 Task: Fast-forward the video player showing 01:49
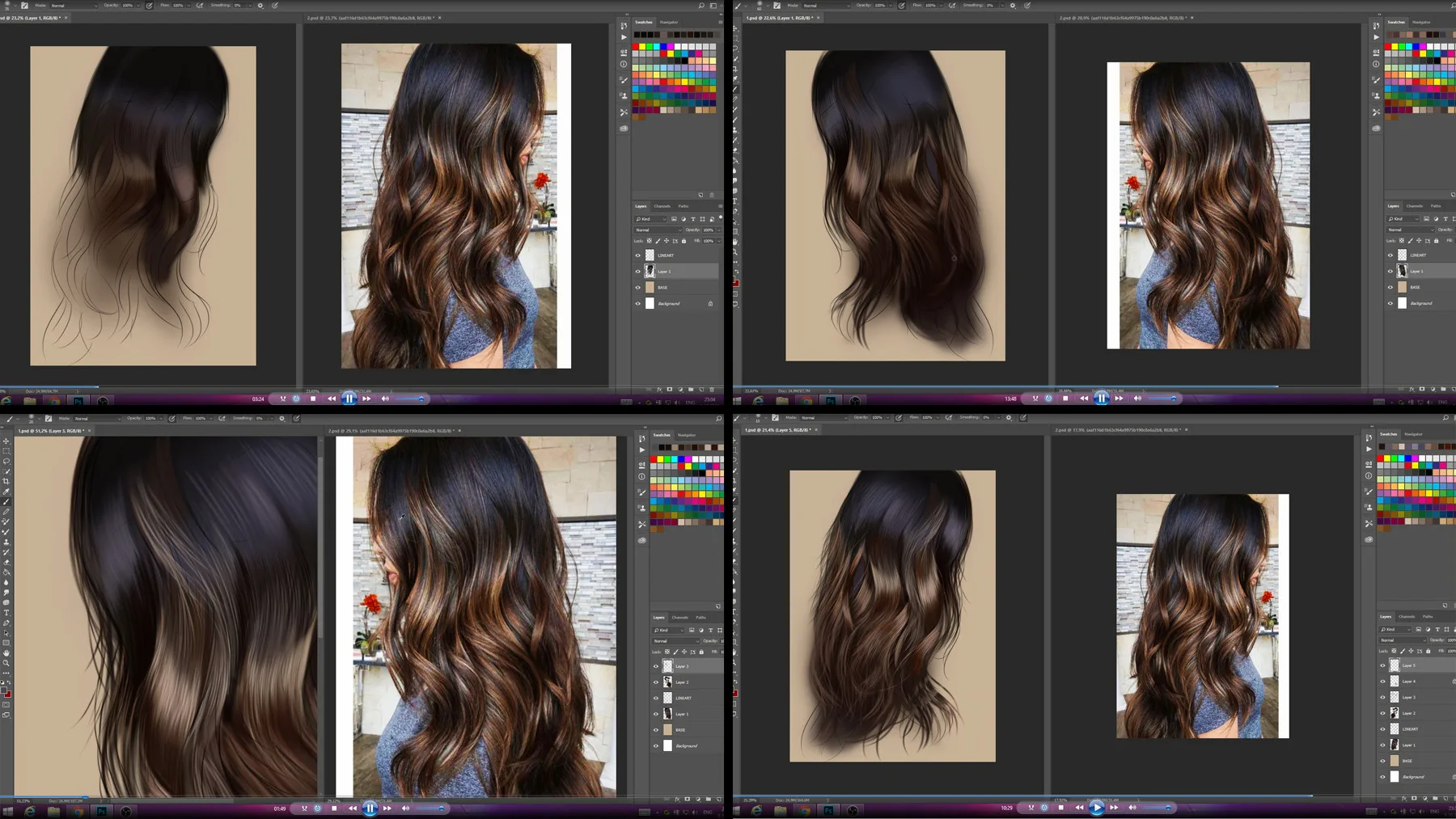[x=387, y=808]
